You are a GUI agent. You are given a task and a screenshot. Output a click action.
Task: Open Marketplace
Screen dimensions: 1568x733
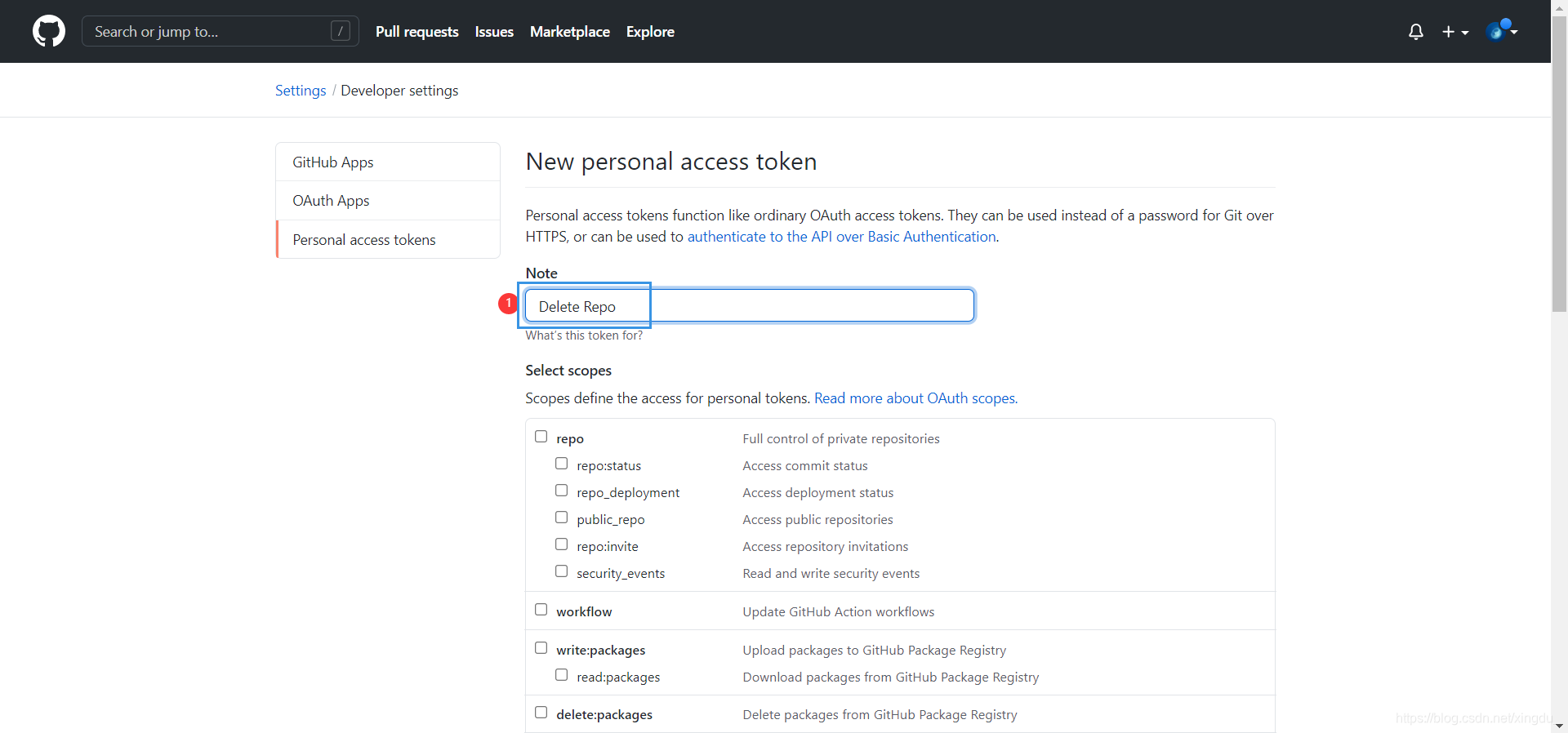tap(570, 32)
